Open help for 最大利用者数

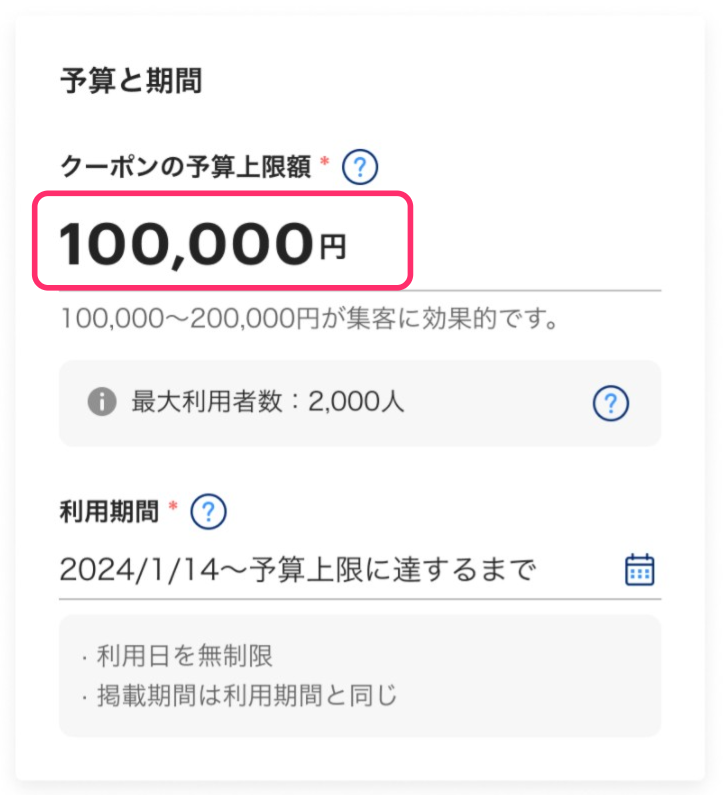point(610,403)
